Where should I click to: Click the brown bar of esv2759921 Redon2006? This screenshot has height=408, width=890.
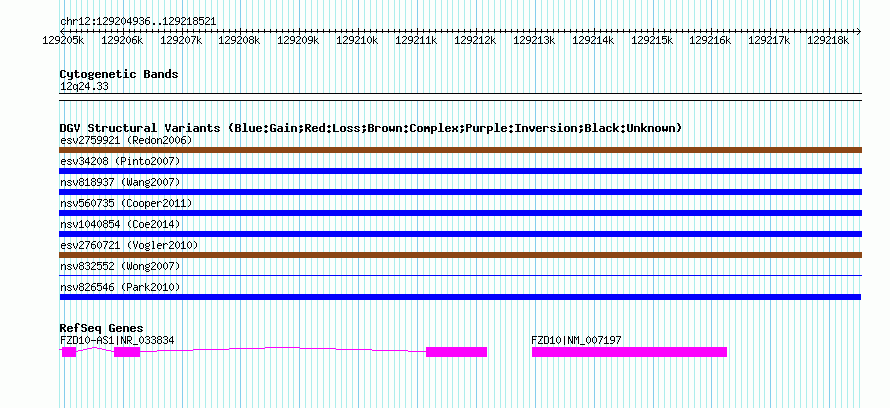click(460, 150)
